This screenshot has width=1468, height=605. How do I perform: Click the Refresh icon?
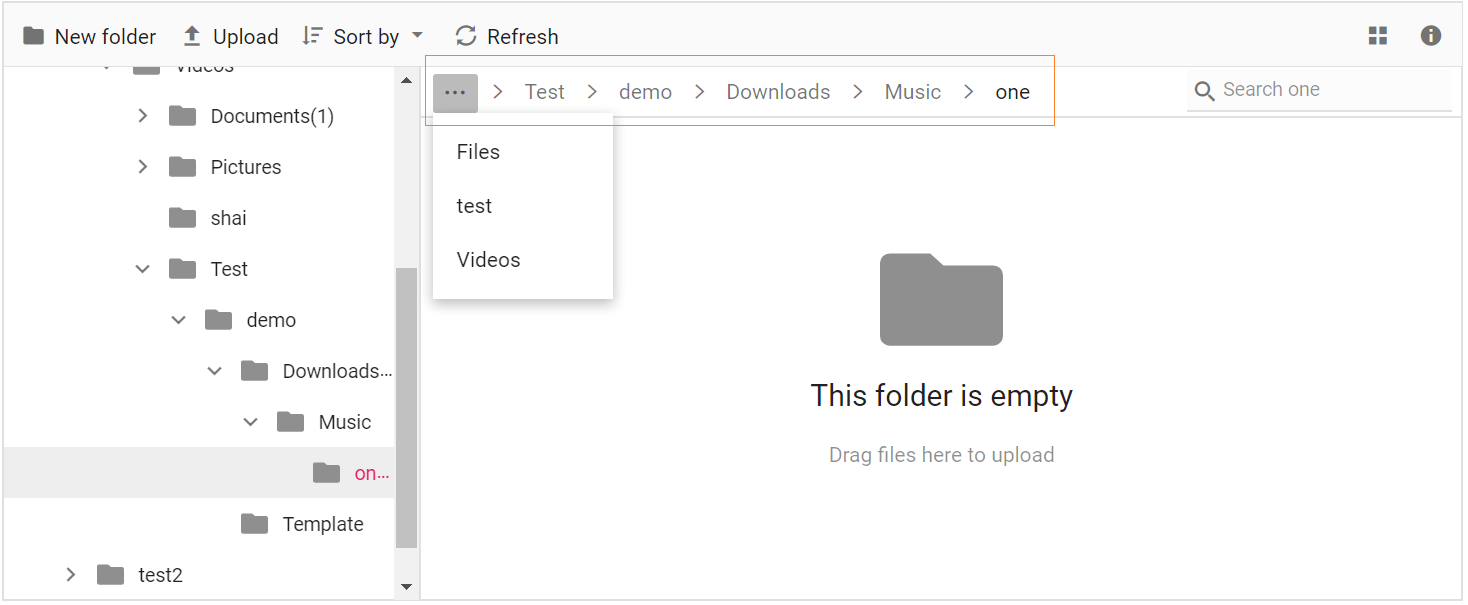click(x=465, y=36)
